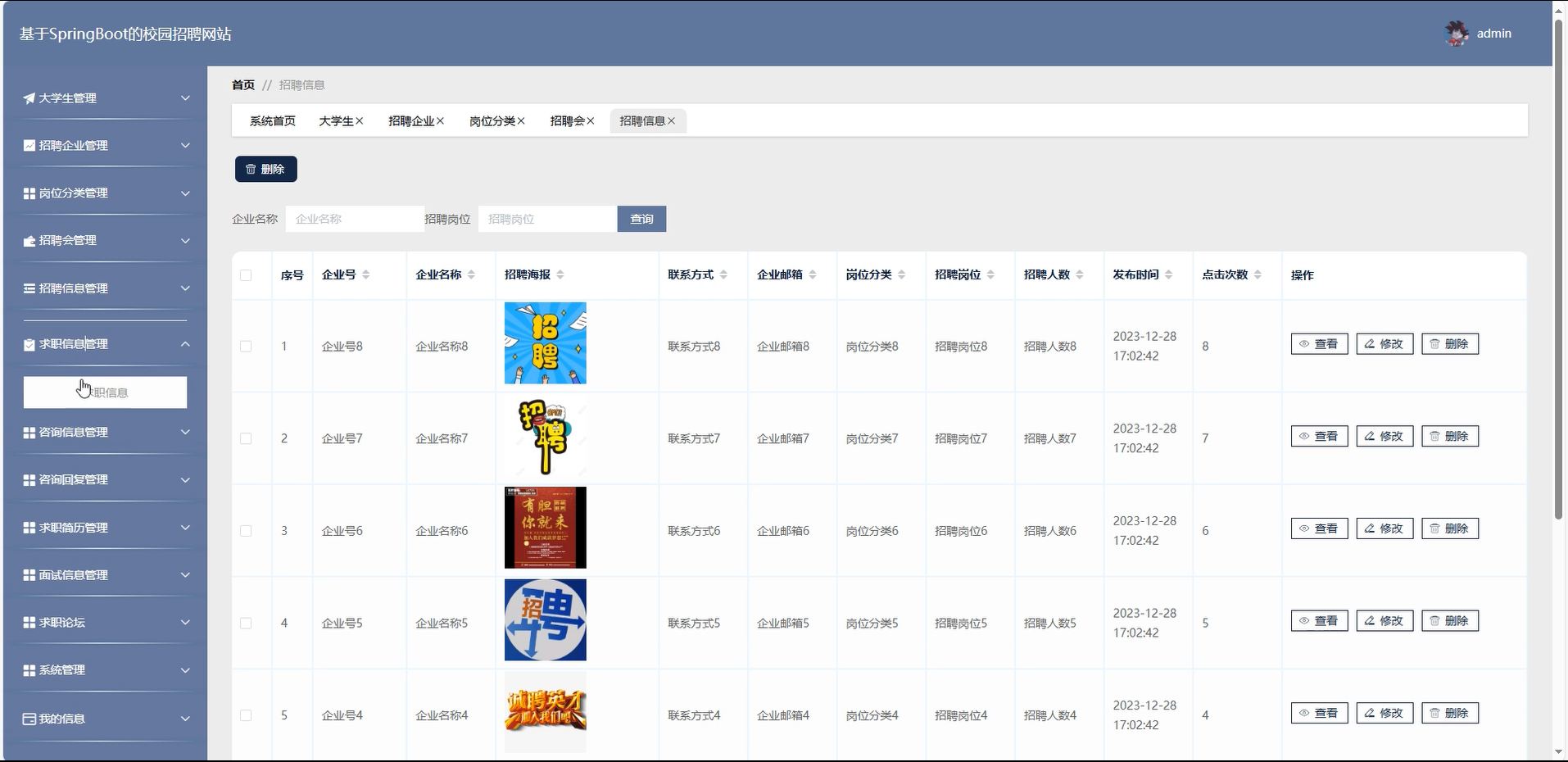Close the 岗位分类 tab with its X

521,121
